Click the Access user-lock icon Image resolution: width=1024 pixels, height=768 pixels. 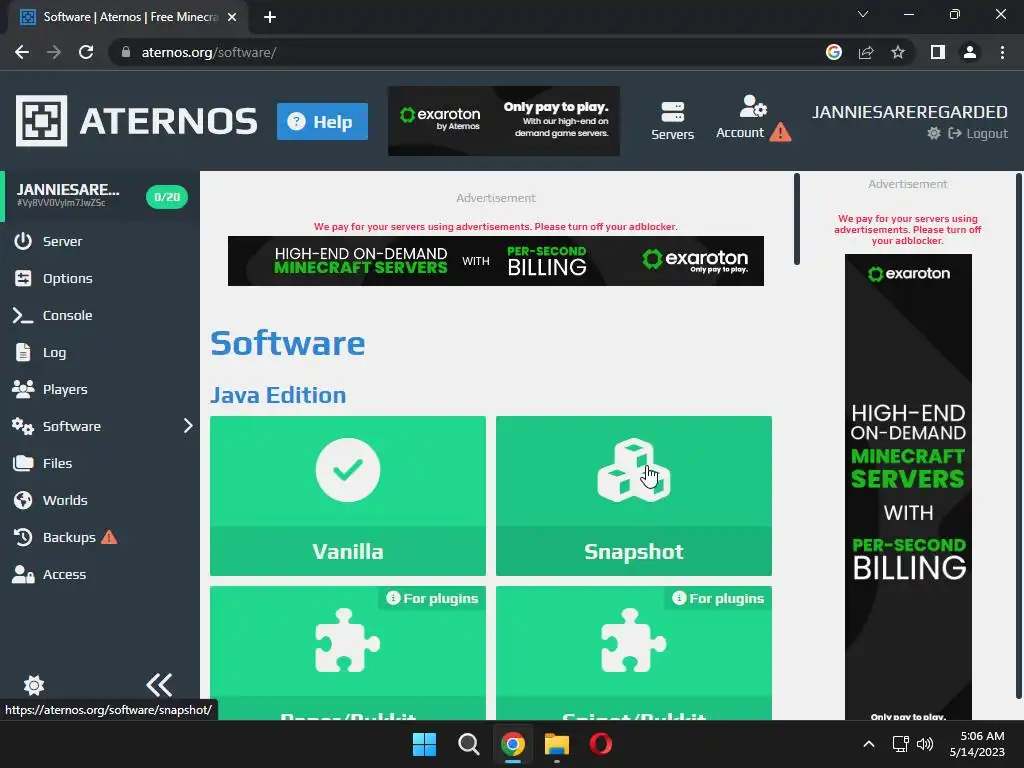[x=23, y=574]
